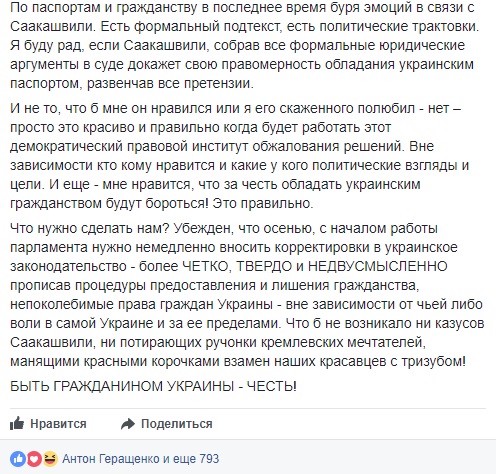Image resolution: width=496 pixels, height=474 pixels.
Task: Click the divider line above the Like button
Action: [x=248, y=408]
